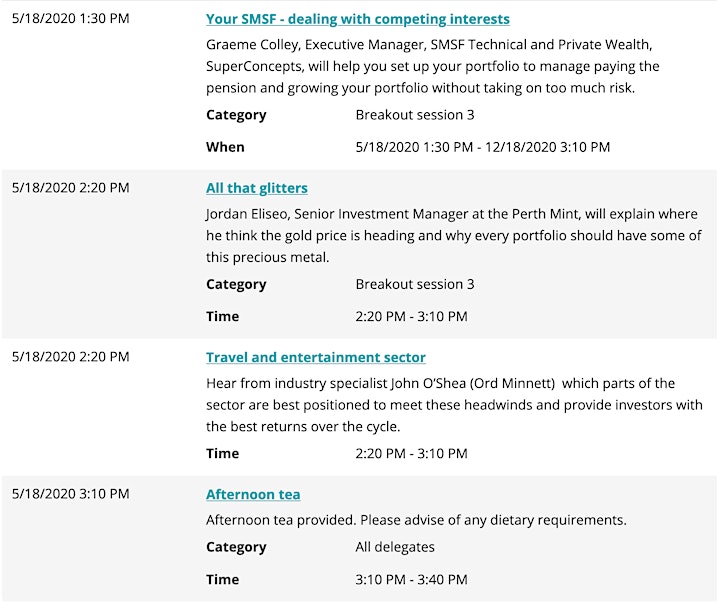
Task: Click the 5/18/2020 1:30 PM start time
Action: click(71, 18)
